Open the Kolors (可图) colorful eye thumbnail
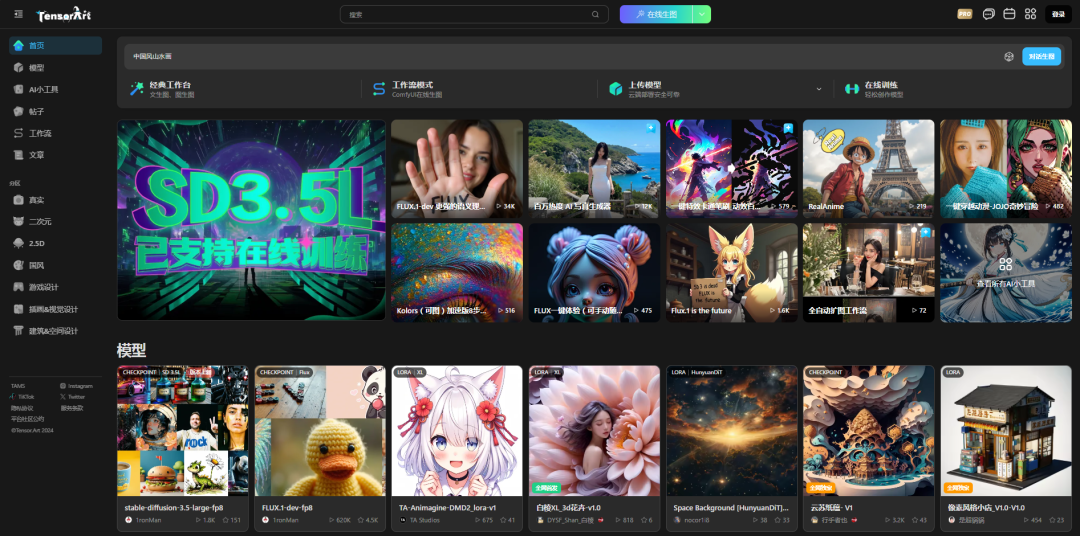 457,272
